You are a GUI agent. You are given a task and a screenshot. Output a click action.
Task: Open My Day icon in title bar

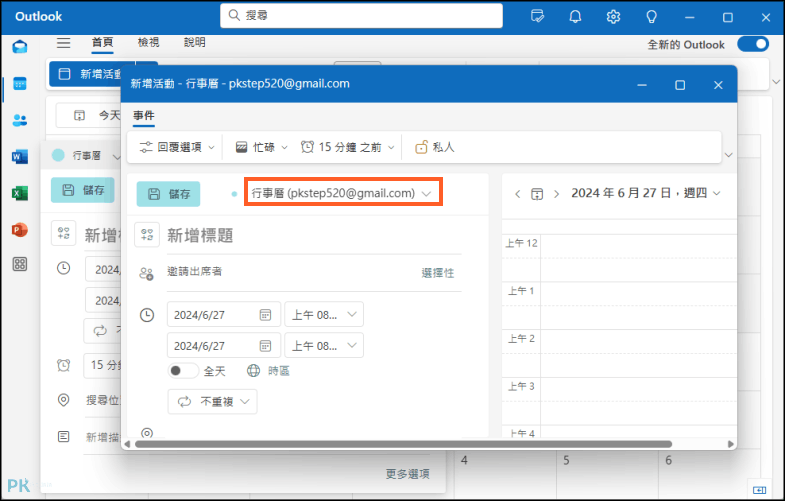(x=537, y=17)
